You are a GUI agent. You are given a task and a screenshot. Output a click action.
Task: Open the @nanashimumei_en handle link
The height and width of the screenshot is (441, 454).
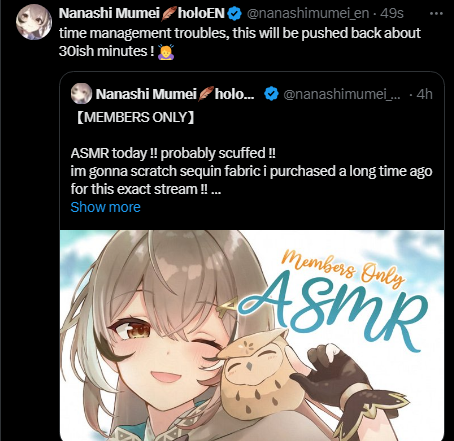click(308, 13)
